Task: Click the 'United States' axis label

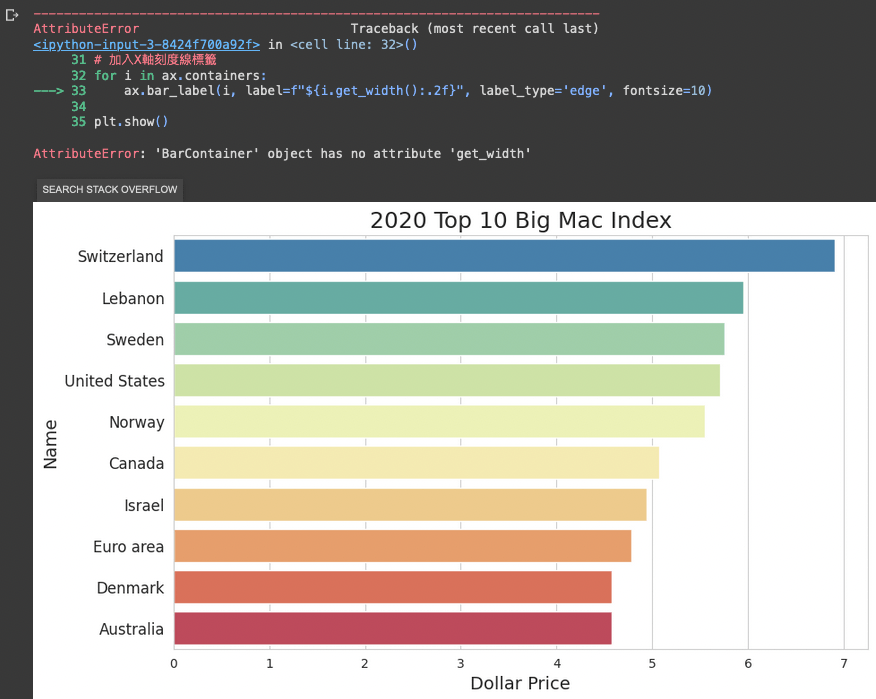Action: click(115, 381)
